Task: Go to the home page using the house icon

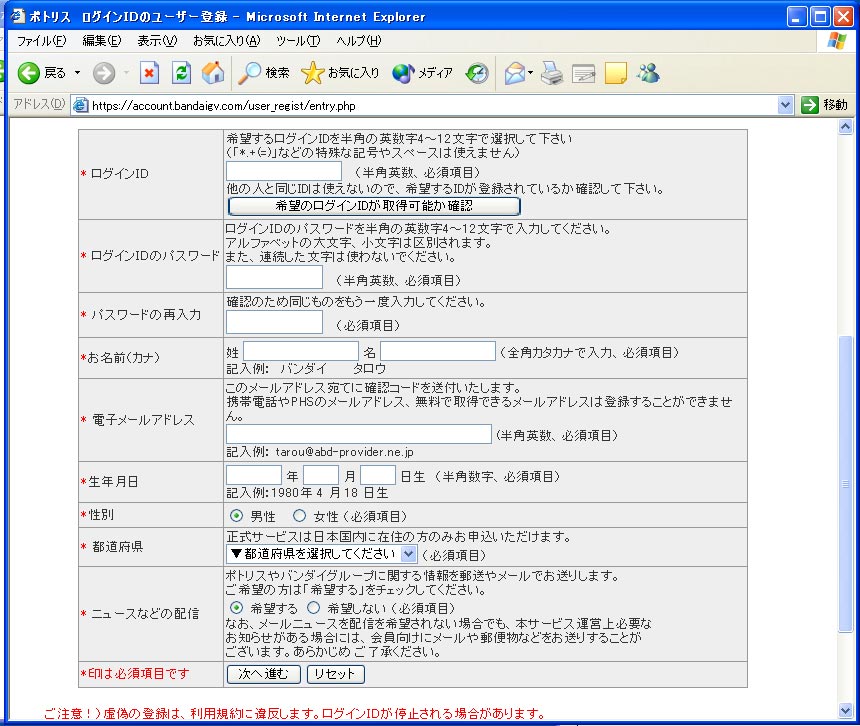Action: click(x=213, y=73)
